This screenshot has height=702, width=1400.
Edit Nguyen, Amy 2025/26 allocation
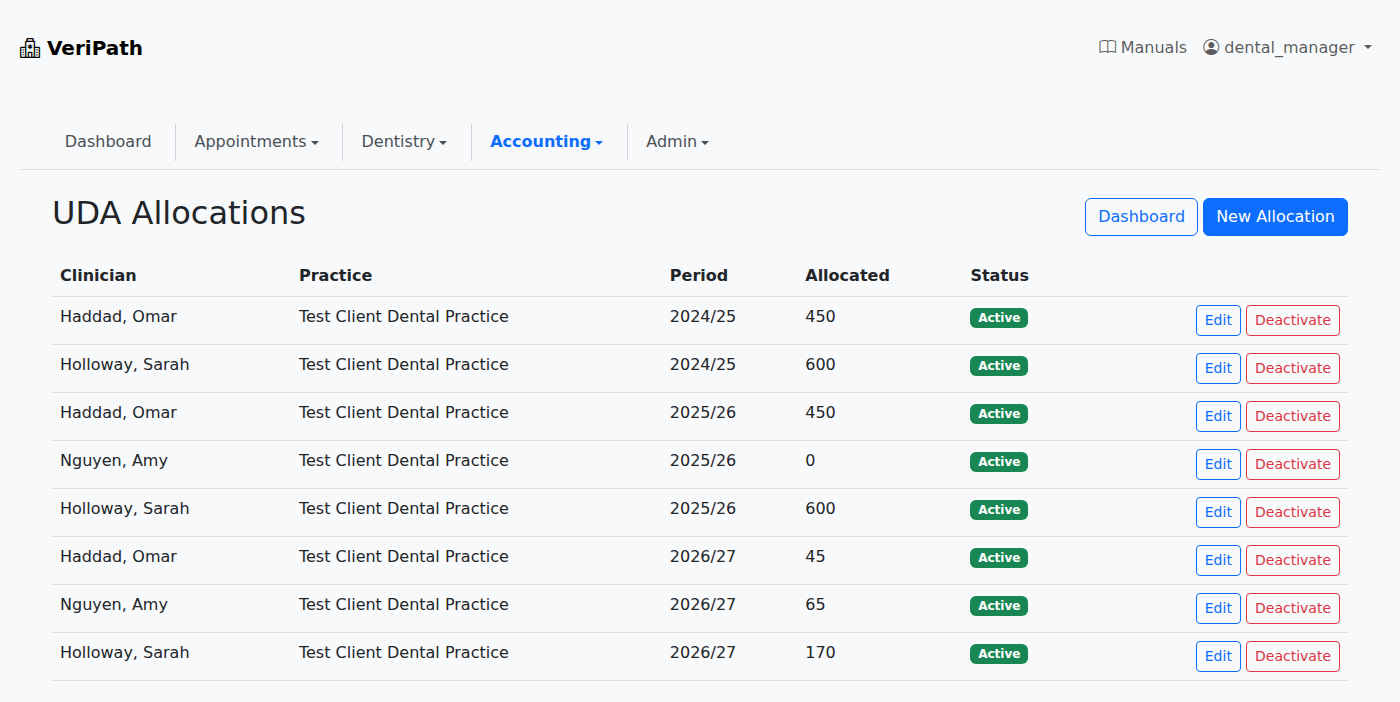pos(1218,464)
